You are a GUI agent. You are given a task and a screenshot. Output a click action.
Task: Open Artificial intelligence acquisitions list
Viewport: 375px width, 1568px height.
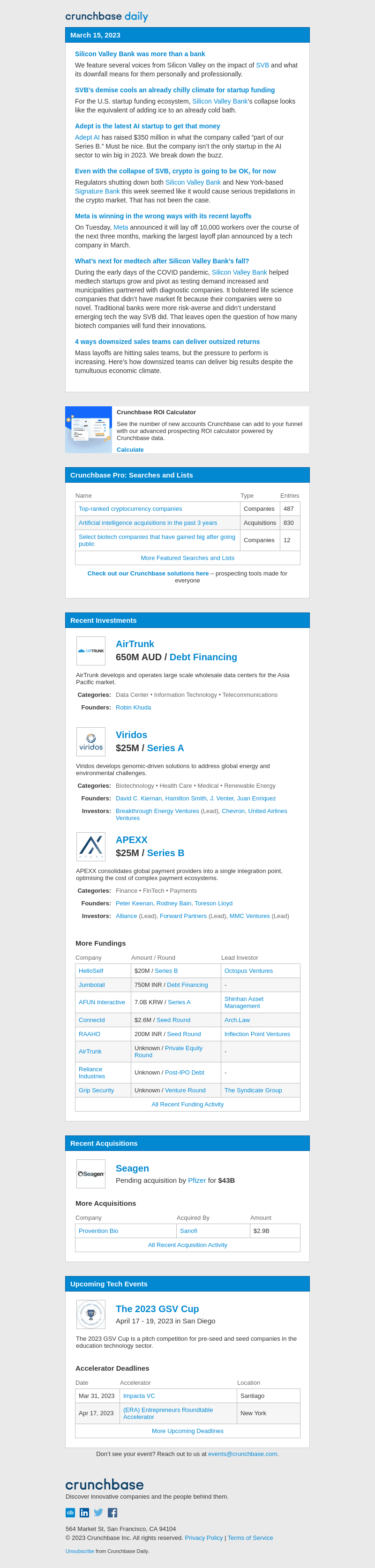(x=148, y=523)
